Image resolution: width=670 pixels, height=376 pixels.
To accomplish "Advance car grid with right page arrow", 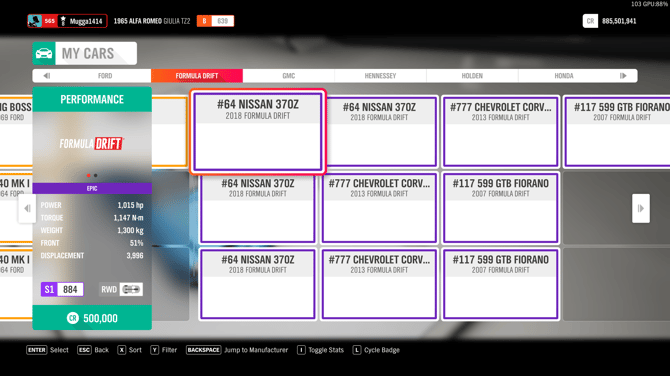I will pyautogui.click(x=641, y=209).
